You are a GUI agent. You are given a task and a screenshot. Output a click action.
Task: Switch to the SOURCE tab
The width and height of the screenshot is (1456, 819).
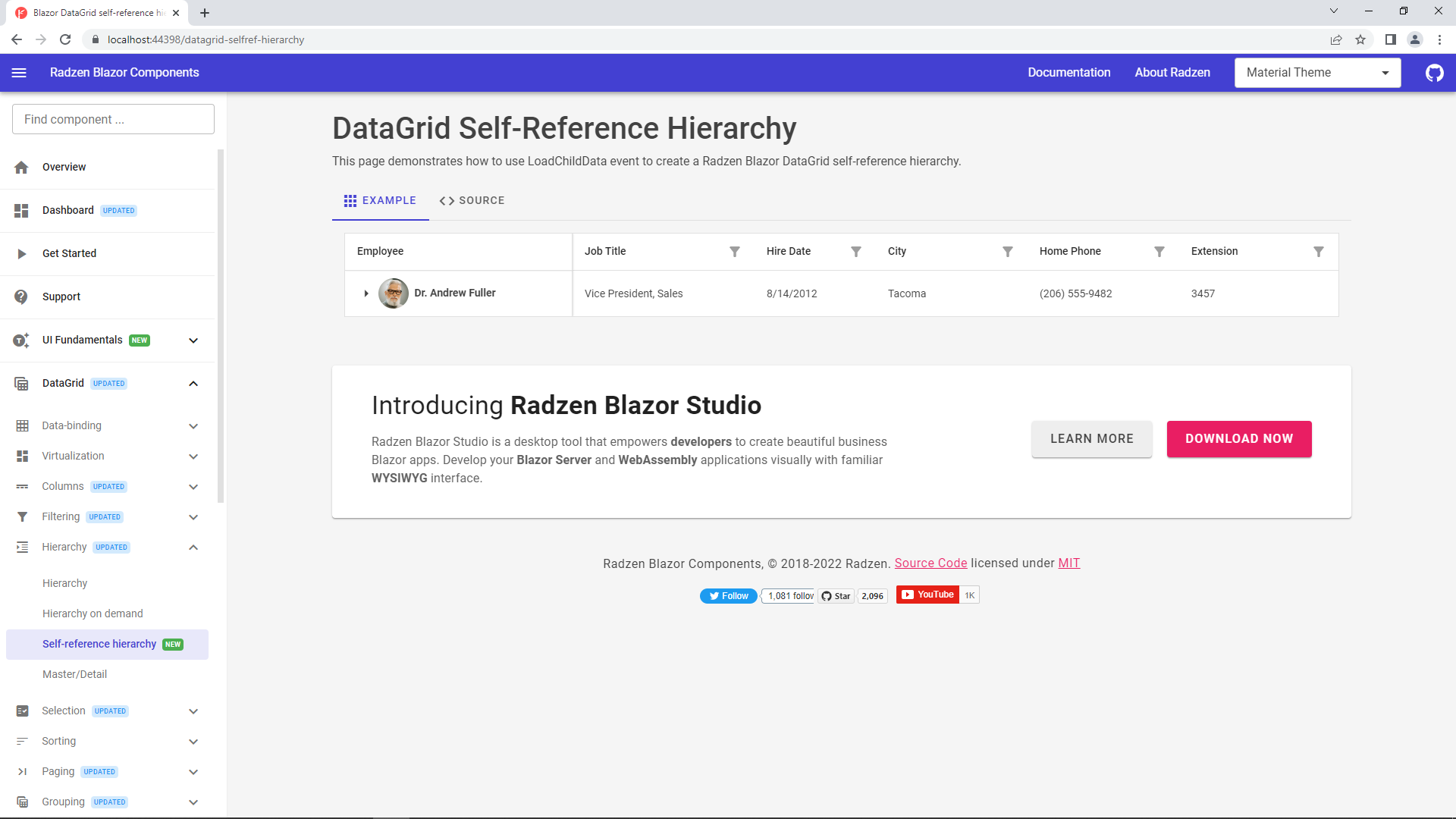coord(472,201)
